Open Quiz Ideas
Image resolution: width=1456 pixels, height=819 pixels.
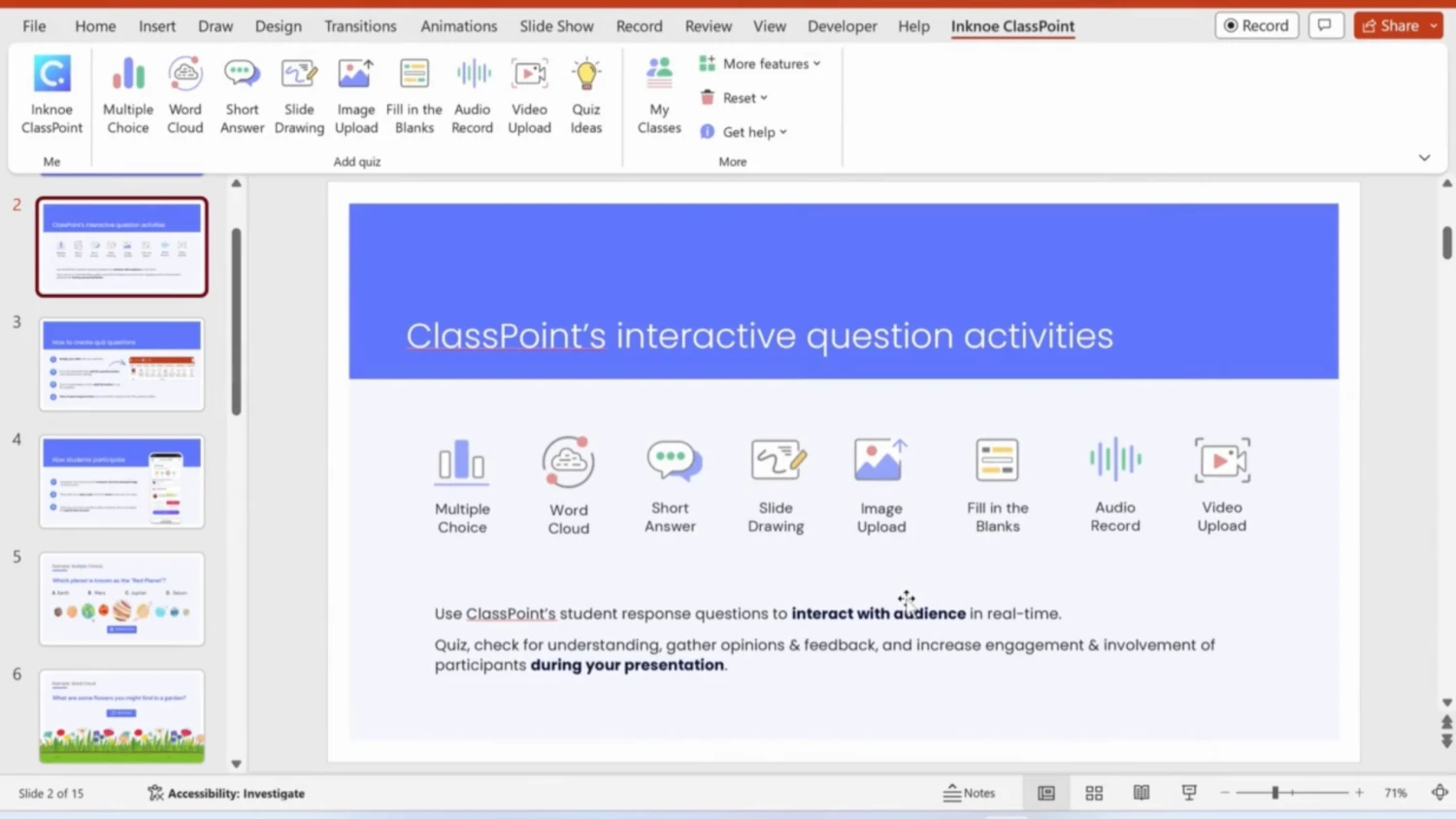click(585, 92)
